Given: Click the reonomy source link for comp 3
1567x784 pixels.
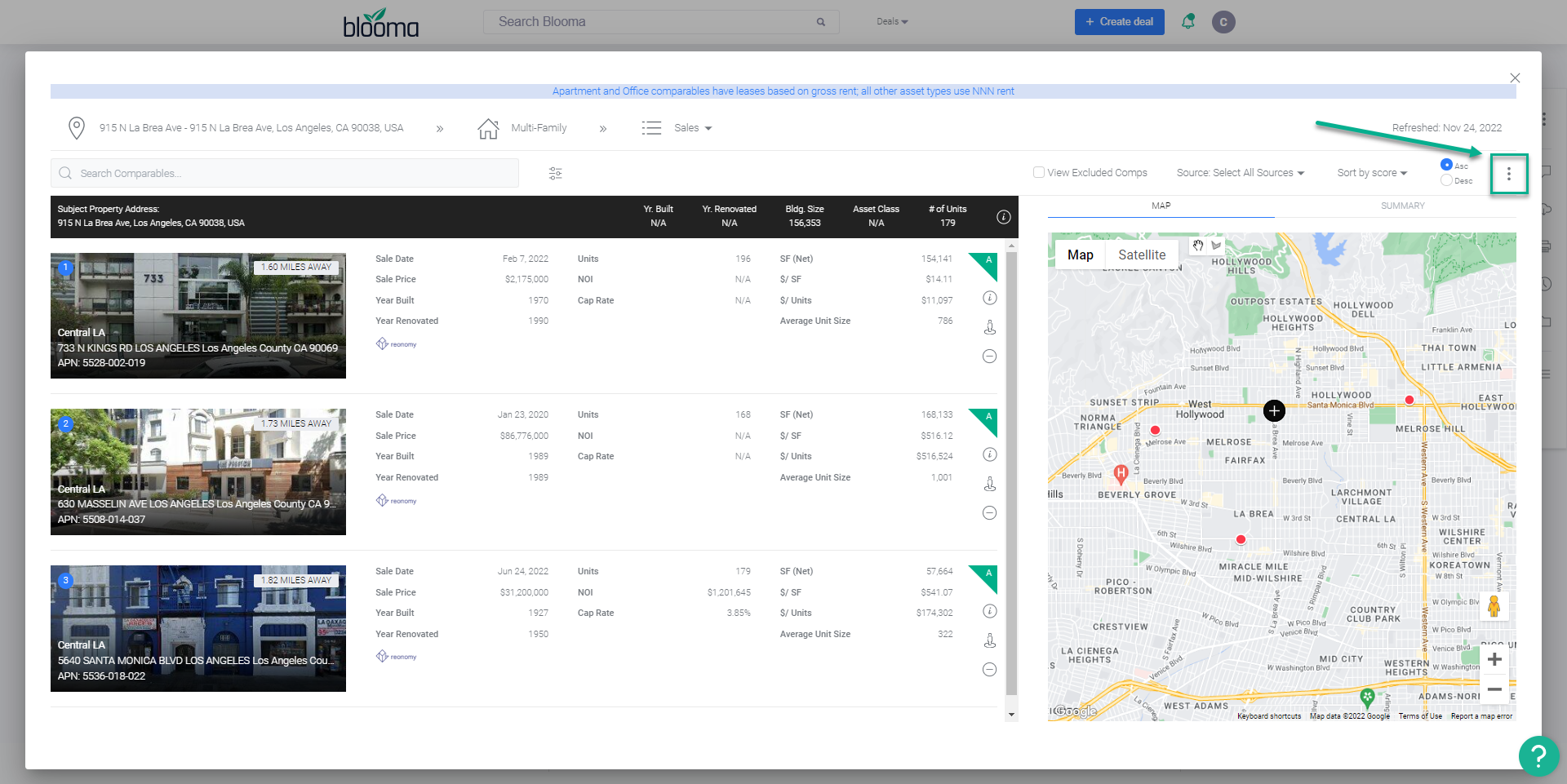Looking at the screenshot, I should [x=397, y=657].
